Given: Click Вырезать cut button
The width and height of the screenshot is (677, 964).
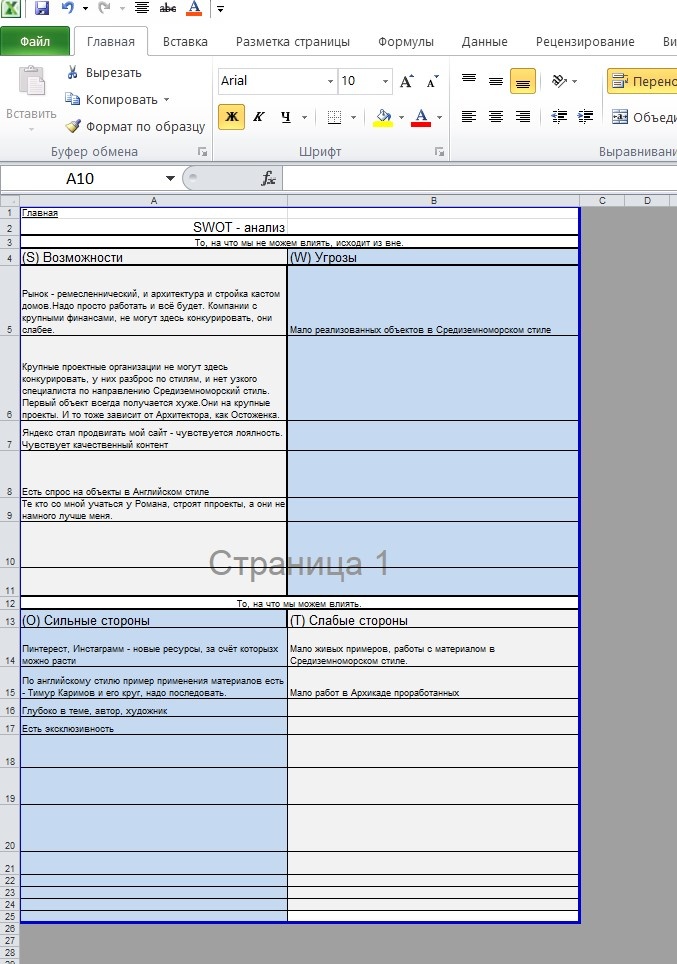Looking at the screenshot, I should click(104, 73).
